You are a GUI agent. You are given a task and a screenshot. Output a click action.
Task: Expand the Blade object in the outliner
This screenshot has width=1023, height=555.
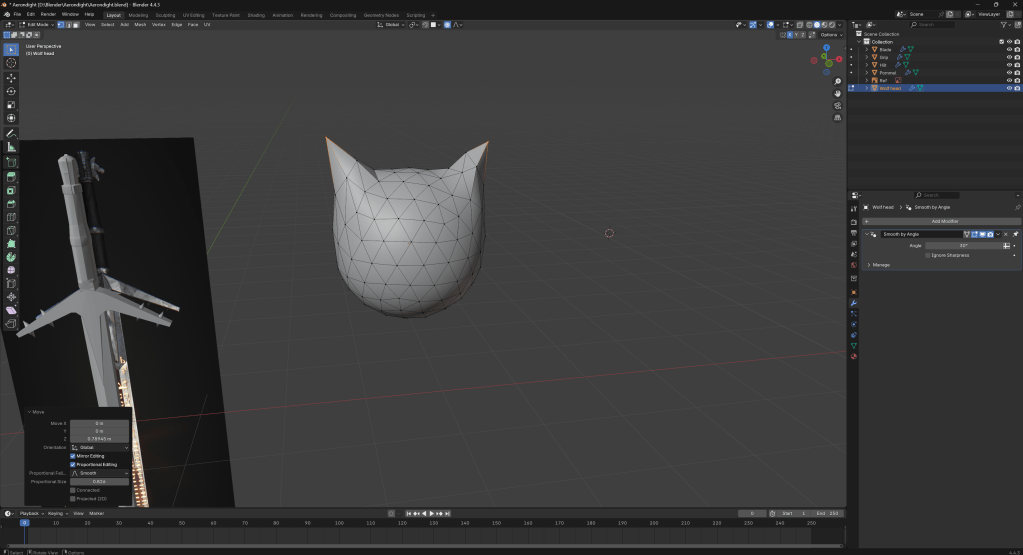[867, 49]
